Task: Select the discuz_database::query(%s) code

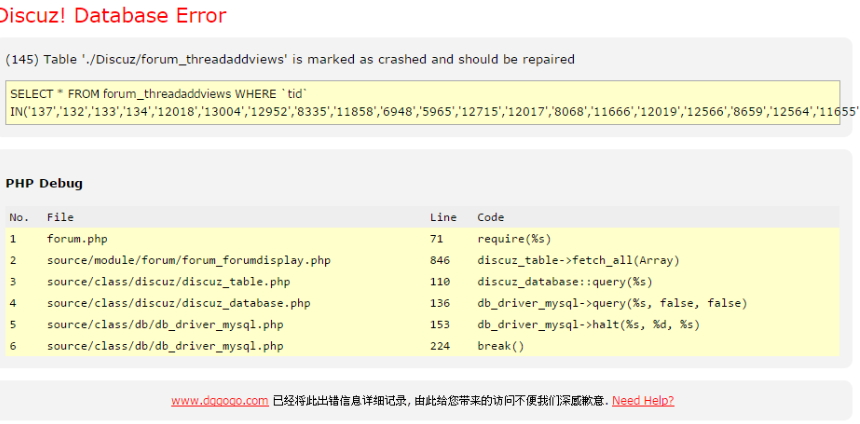Action: tap(565, 282)
